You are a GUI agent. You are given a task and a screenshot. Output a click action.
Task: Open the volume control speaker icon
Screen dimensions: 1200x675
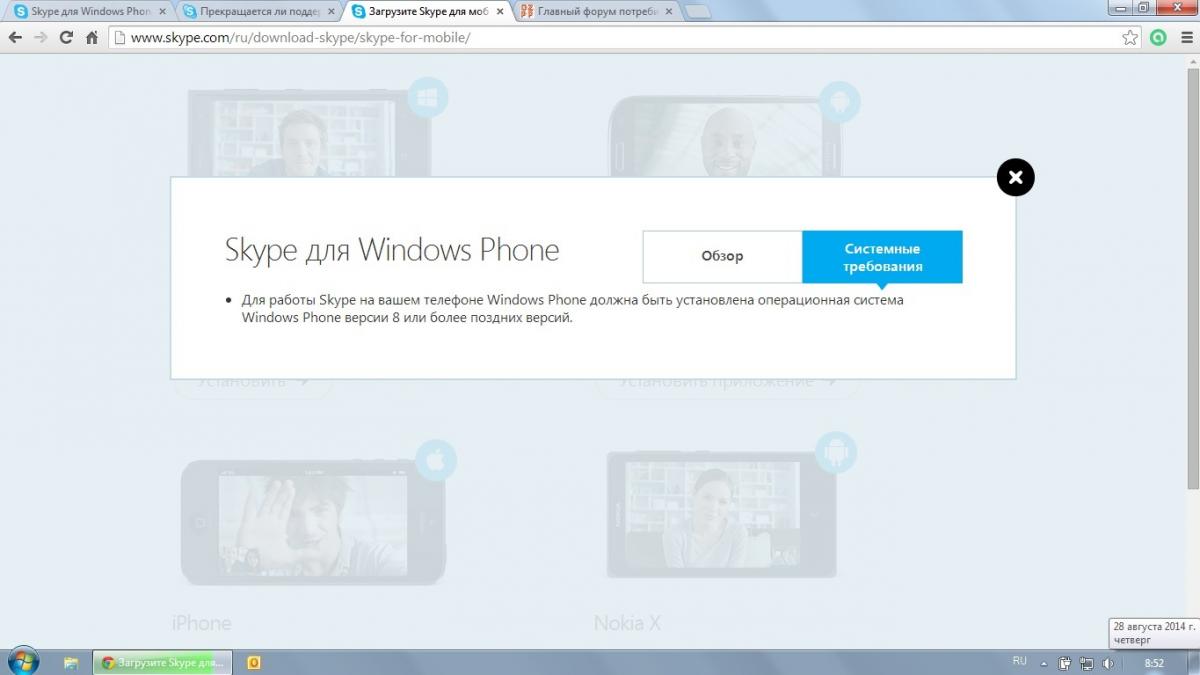pos(1107,662)
